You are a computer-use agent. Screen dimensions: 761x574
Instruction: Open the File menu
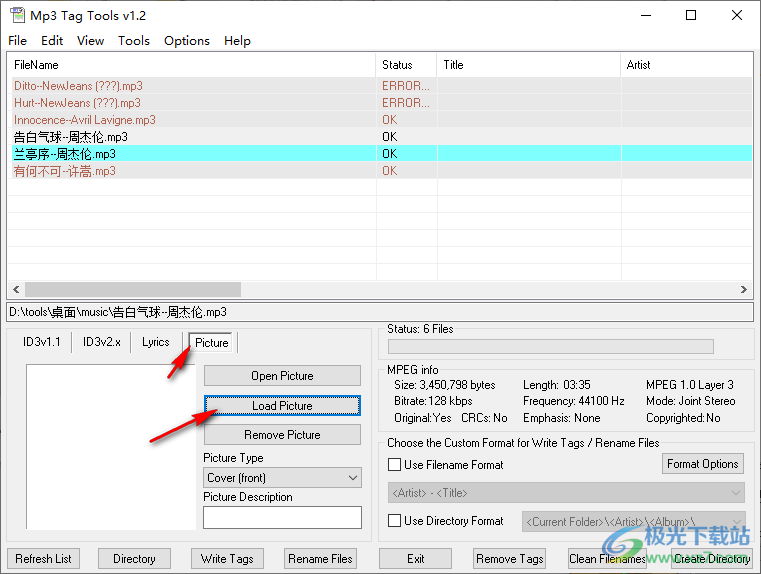17,41
